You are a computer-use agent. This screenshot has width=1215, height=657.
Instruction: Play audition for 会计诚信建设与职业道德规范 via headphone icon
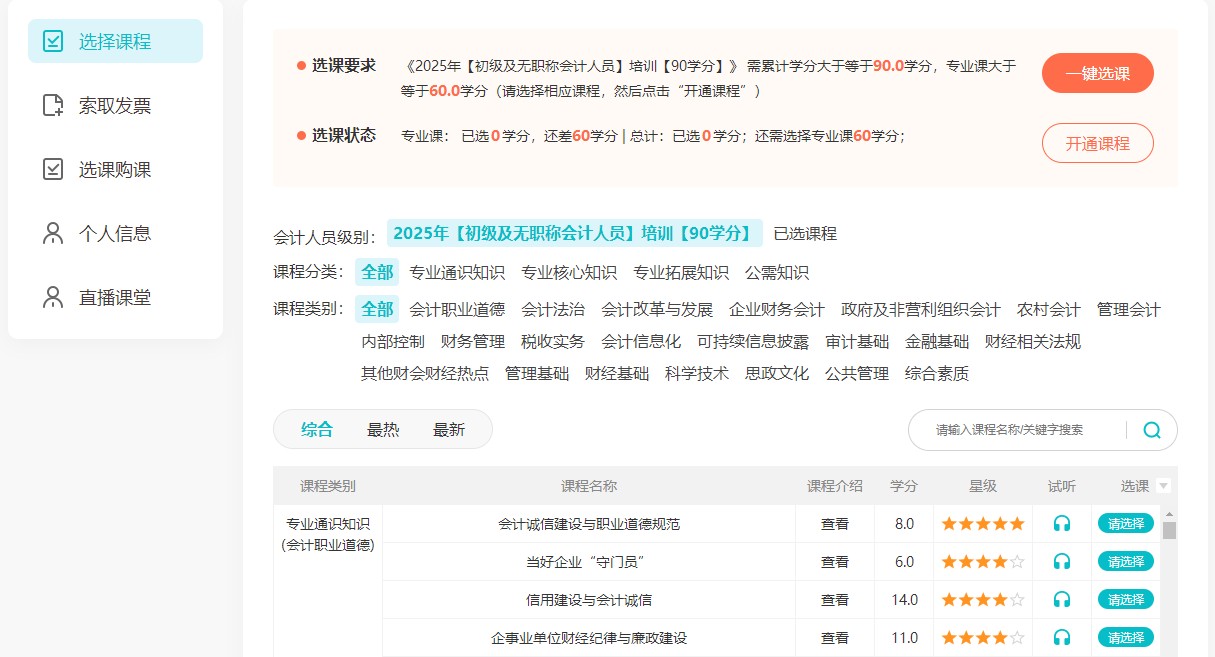(1062, 523)
